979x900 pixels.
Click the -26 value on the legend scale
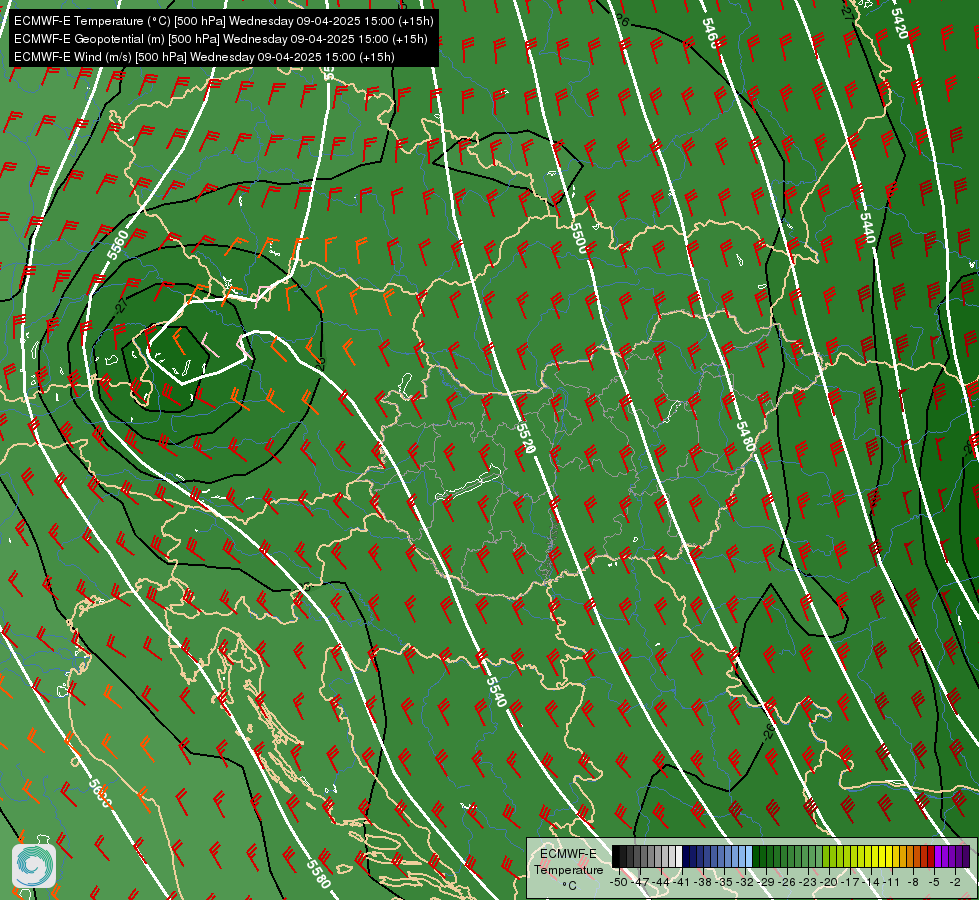point(789,882)
